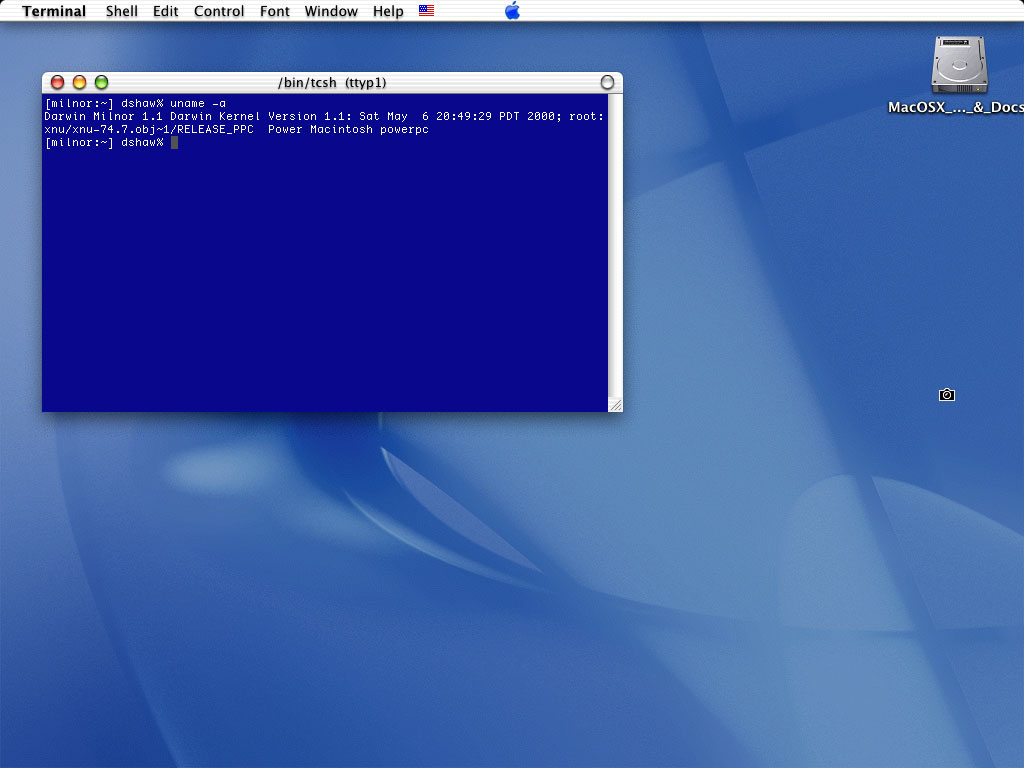The height and width of the screenshot is (768, 1024).
Task: Click the camera screenshot icon on desktop
Action: click(947, 394)
